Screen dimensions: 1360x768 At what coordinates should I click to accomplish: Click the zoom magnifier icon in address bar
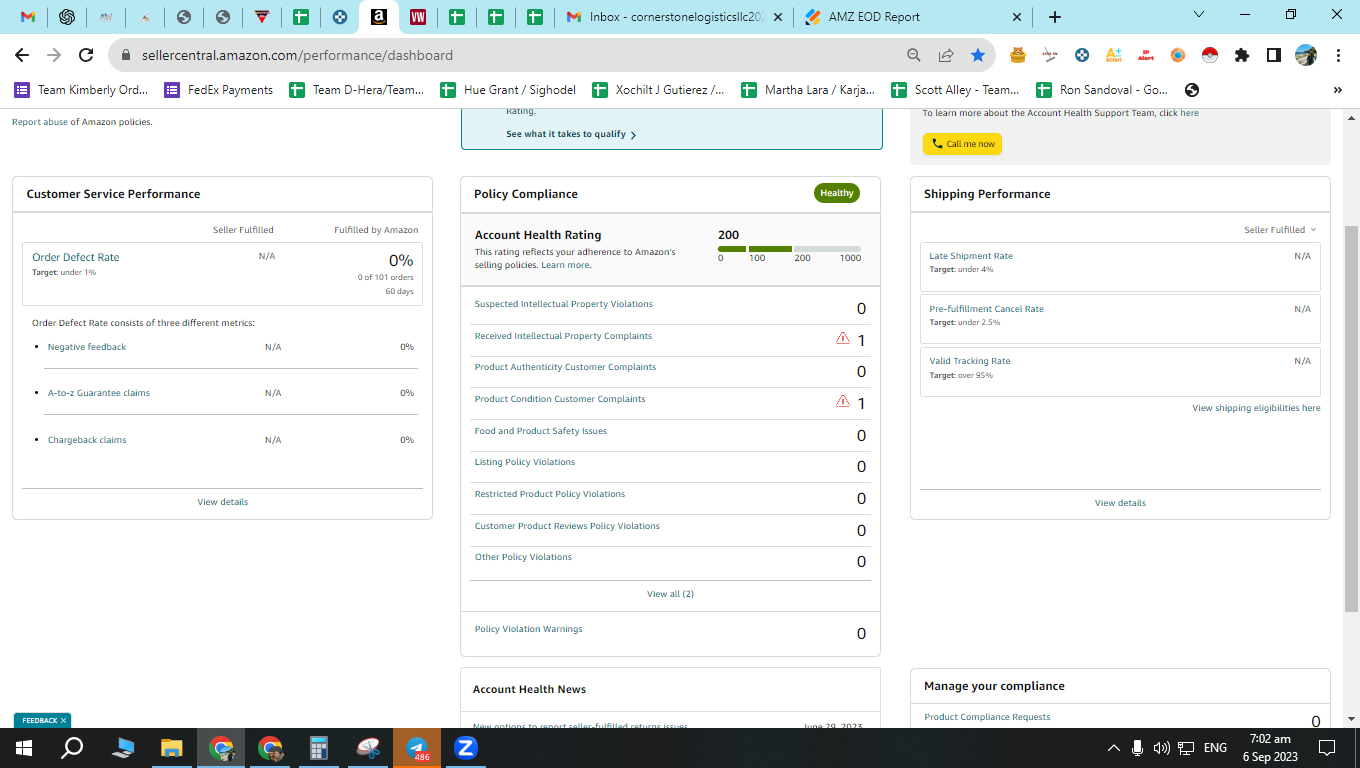[913, 55]
